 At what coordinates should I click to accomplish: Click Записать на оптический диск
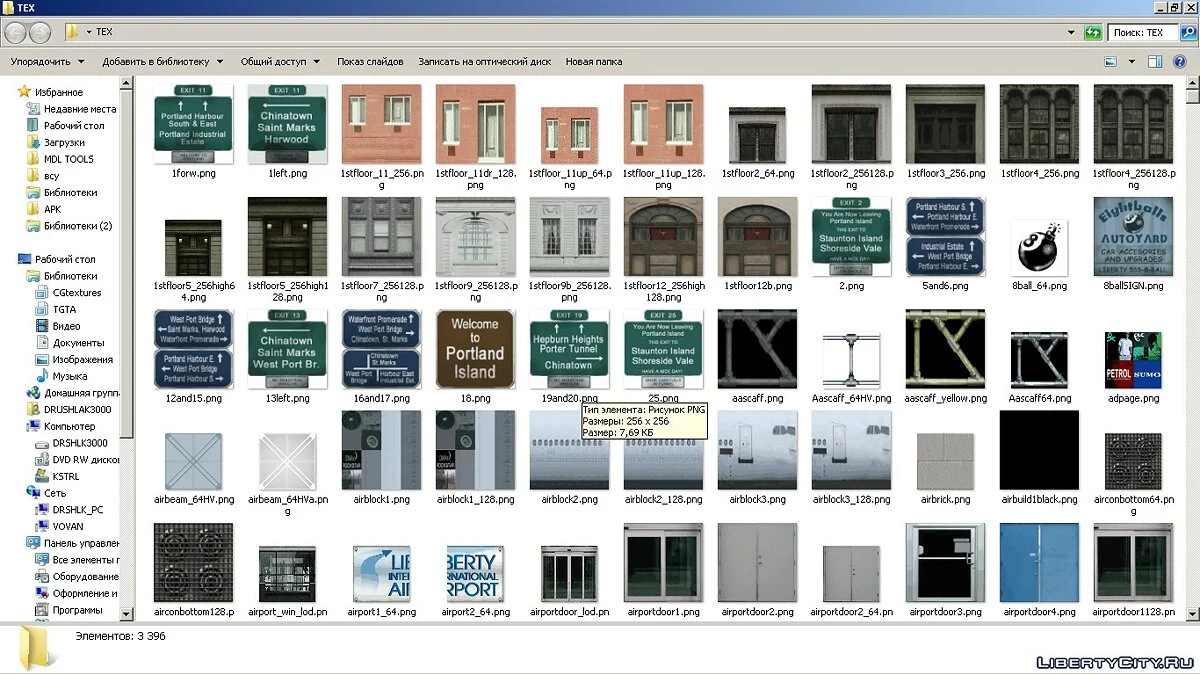484,62
